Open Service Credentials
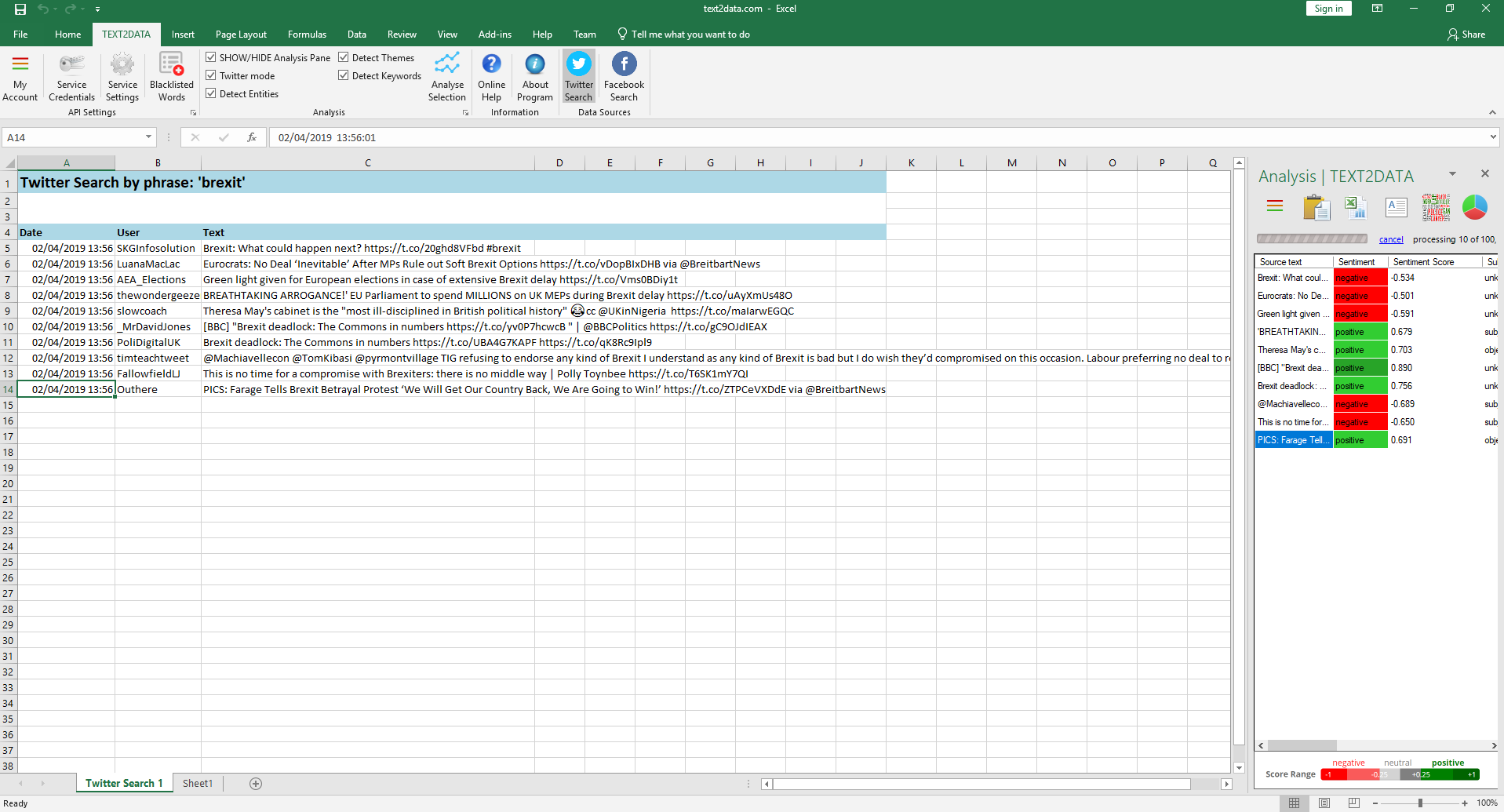Image resolution: width=1504 pixels, height=812 pixels. (x=71, y=77)
